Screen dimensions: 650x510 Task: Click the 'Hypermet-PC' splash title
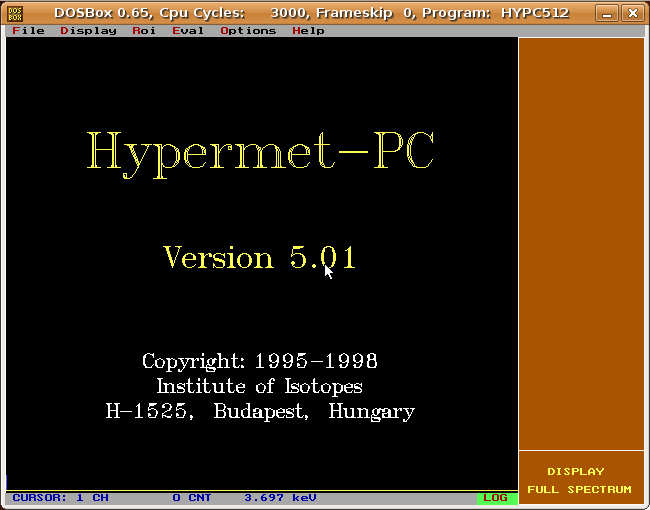pyautogui.click(x=260, y=154)
